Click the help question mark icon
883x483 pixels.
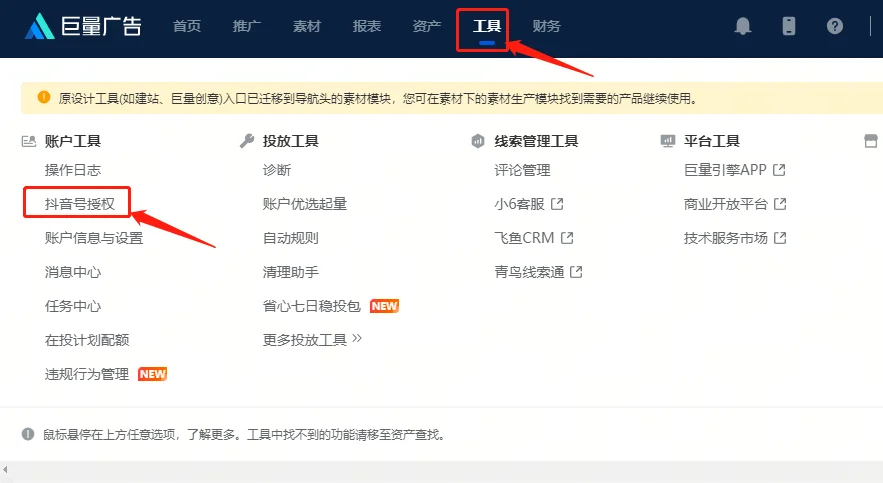pyautogui.click(x=835, y=27)
